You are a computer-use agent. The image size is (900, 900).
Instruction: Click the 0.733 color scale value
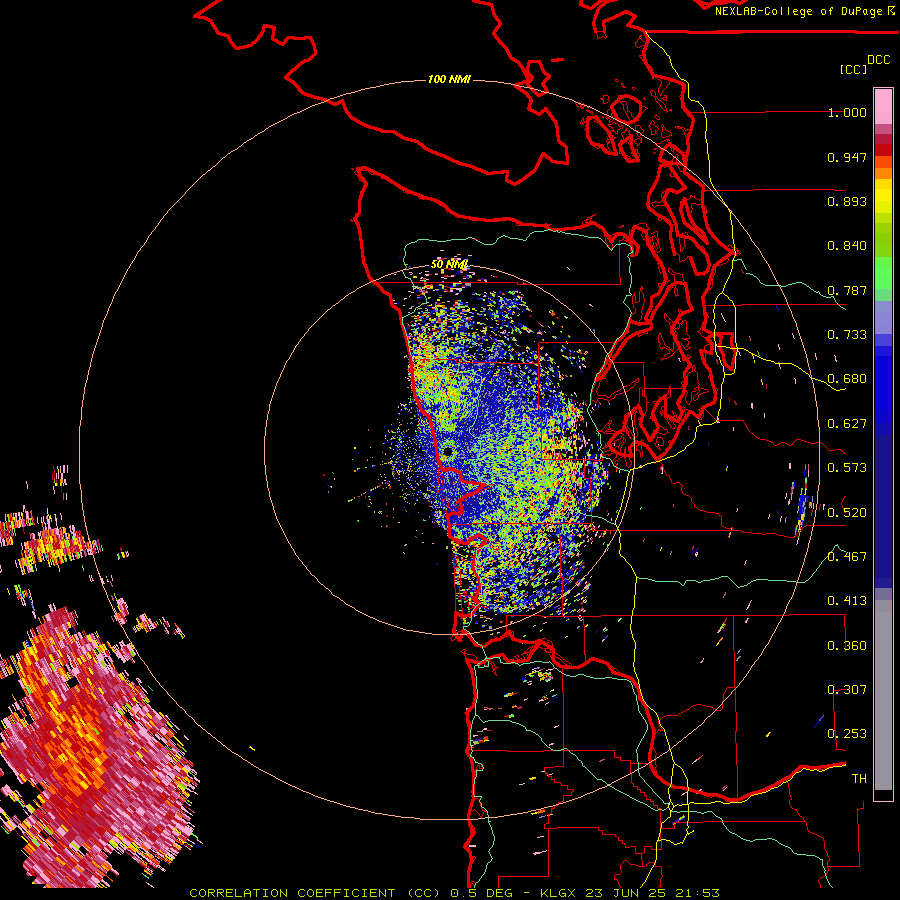point(847,335)
